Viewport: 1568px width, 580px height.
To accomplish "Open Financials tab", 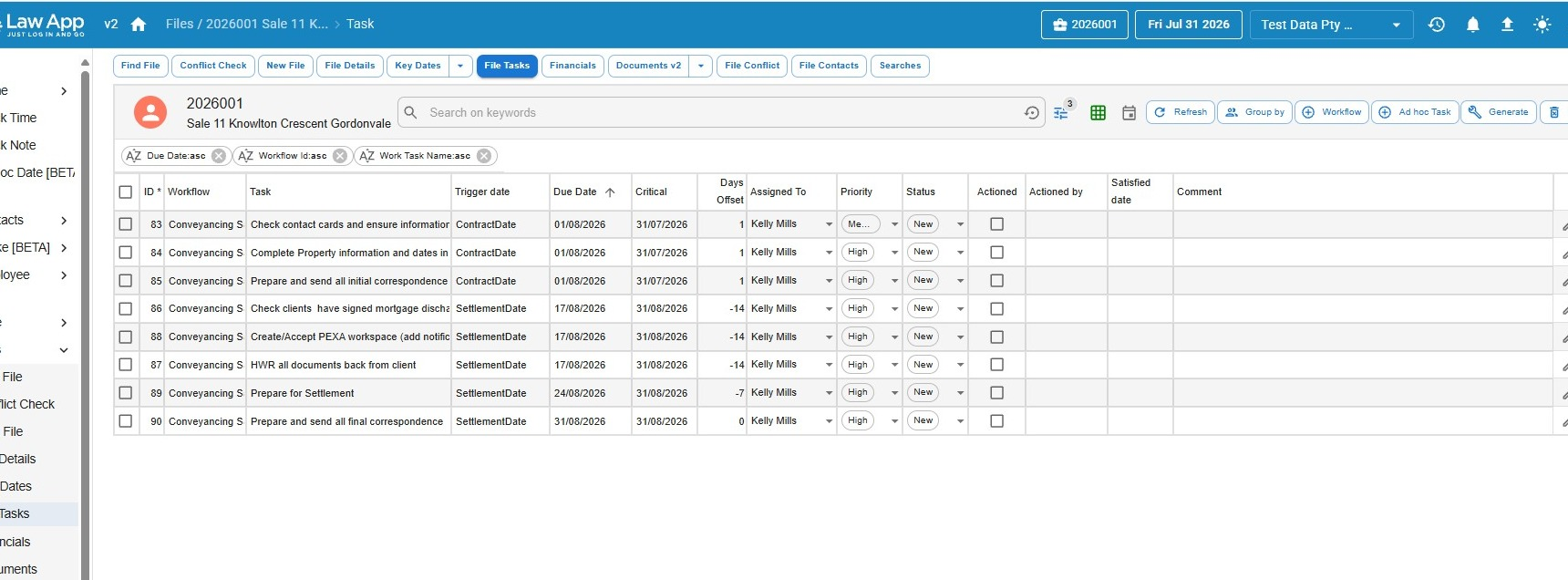I will 573,66.
